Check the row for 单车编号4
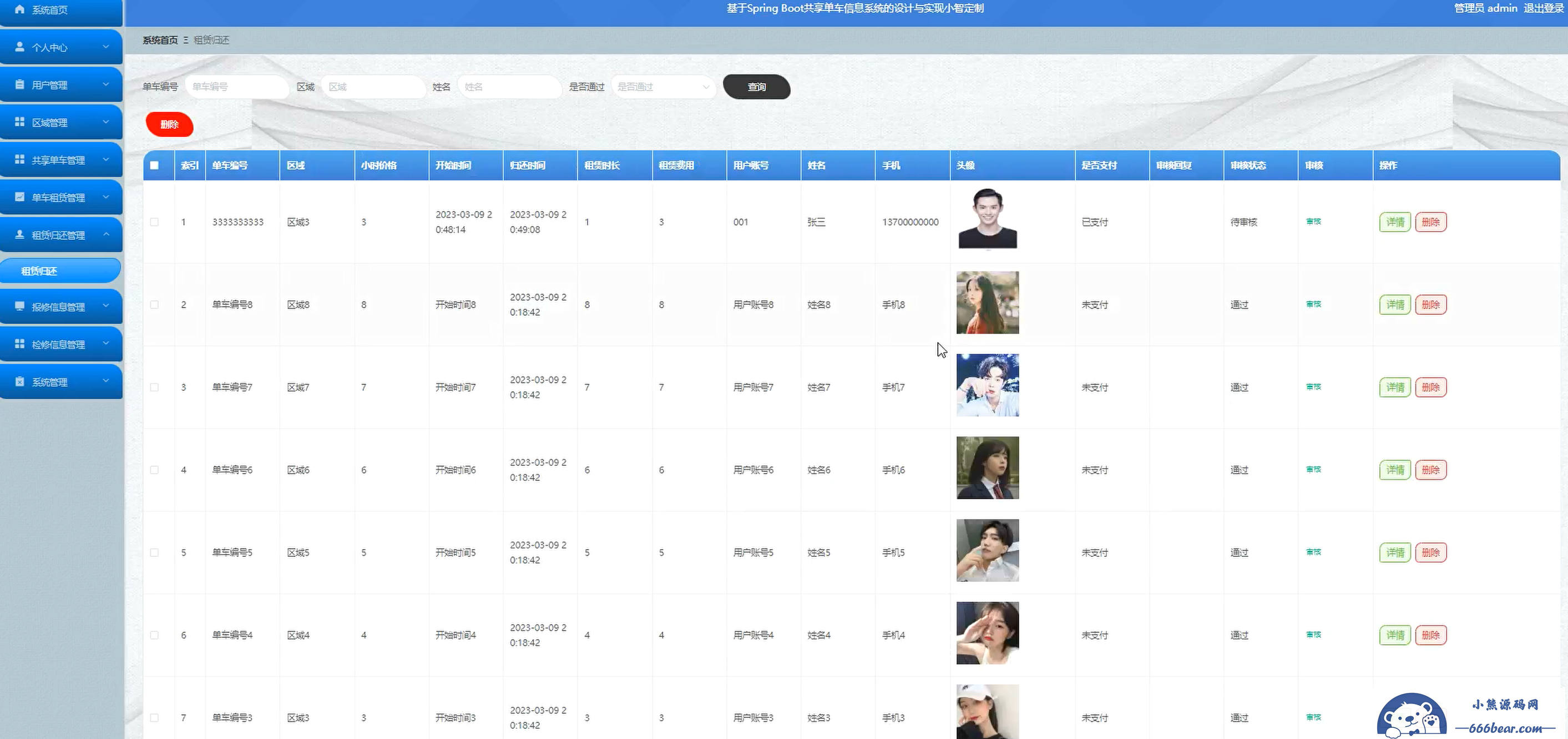Viewport: 1568px width, 739px height. [155, 635]
